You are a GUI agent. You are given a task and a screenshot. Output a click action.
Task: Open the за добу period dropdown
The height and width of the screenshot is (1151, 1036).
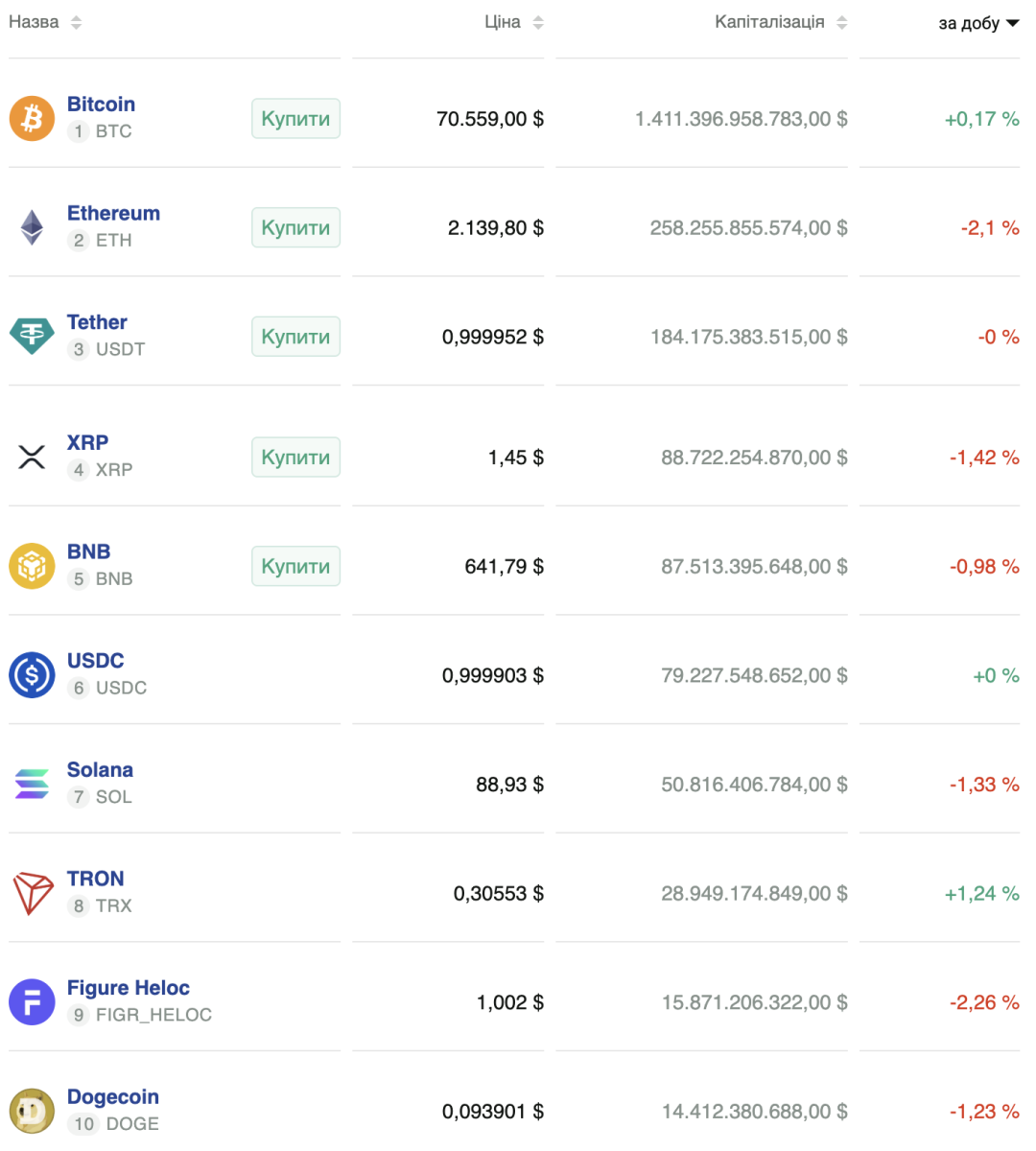pyautogui.click(x=978, y=23)
